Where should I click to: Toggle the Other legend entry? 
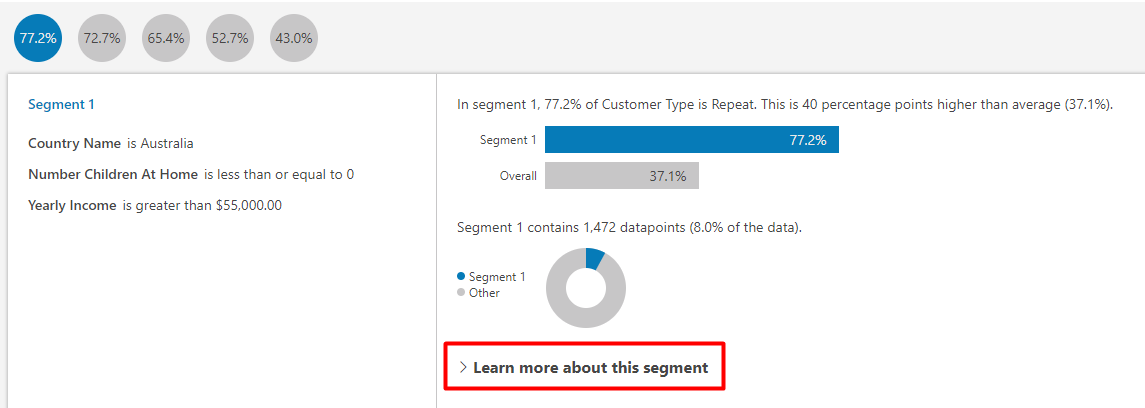[478, 293]
